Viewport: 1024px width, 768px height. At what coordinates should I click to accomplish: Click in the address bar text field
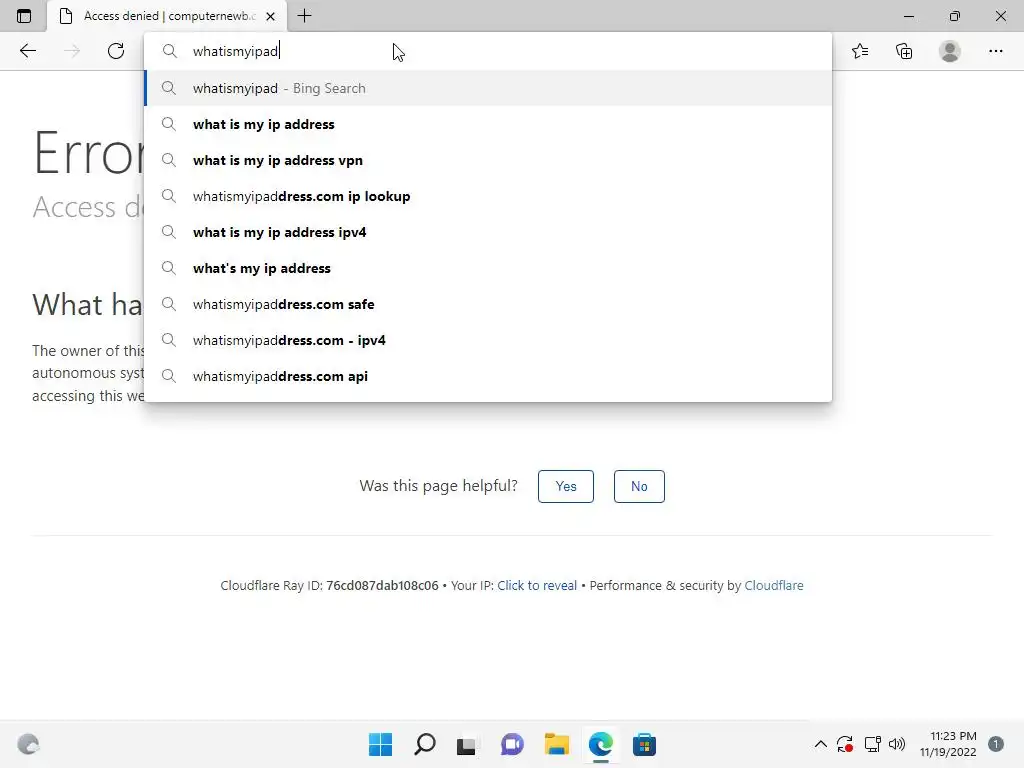click(x=488, y=51)
